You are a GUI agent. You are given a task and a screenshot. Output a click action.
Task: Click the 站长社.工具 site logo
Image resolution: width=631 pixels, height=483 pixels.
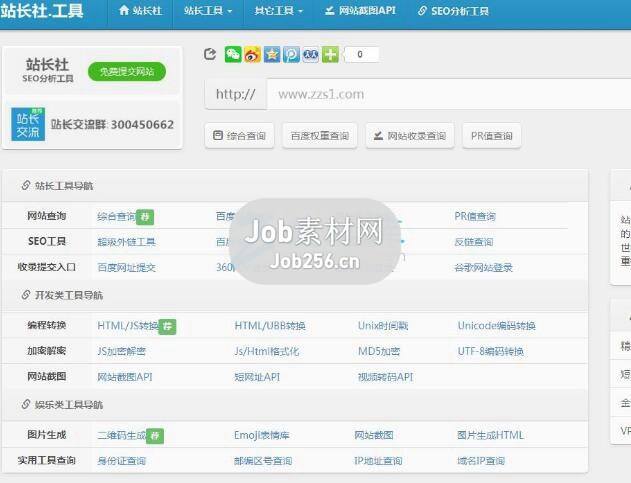pos(42,11)
